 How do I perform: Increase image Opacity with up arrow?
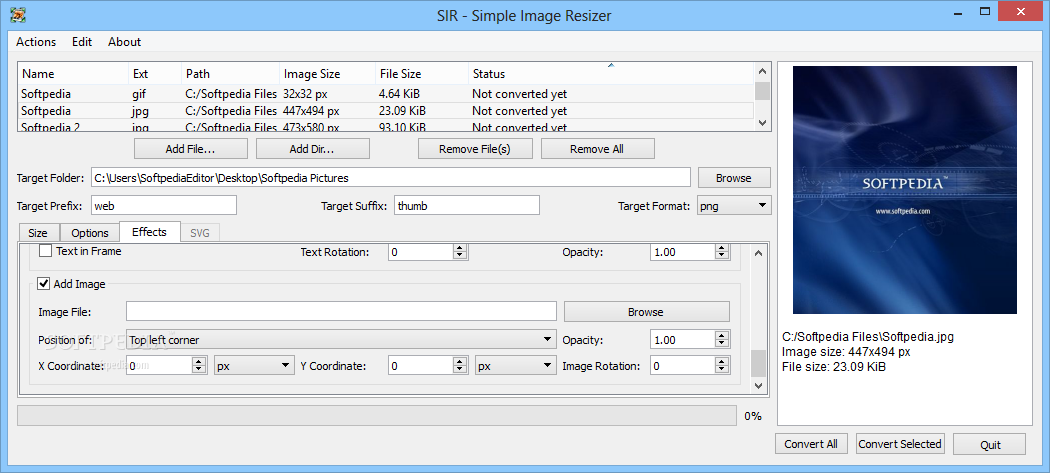pyautogui.click(x=722, y=336)
